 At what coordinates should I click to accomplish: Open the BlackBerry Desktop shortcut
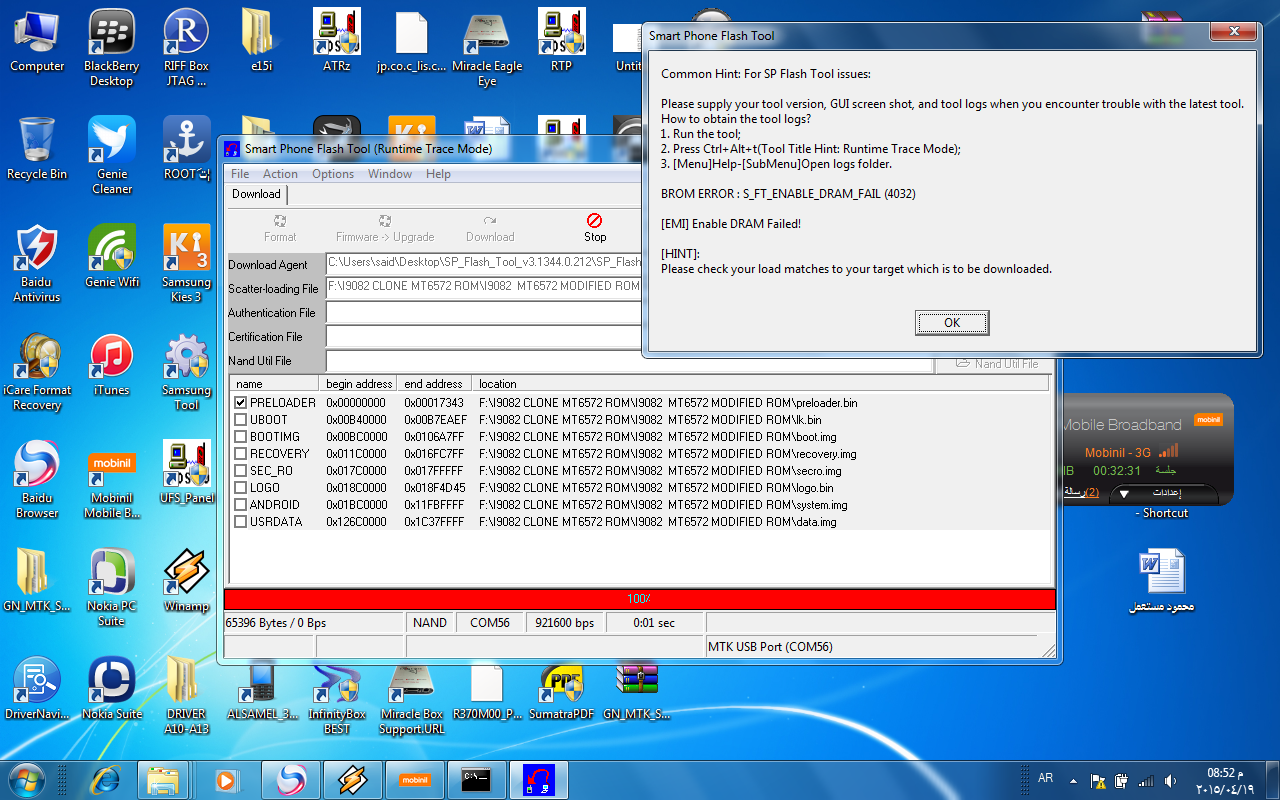coord(112,48)
